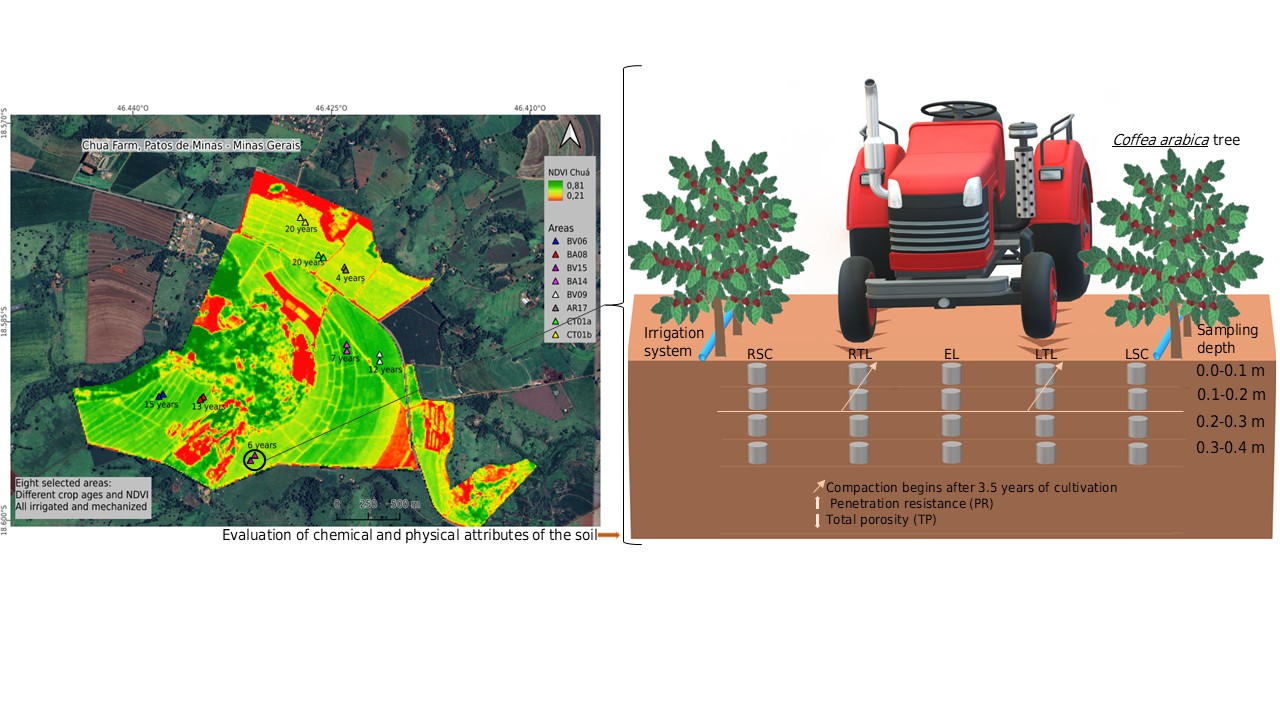
Task: Click the left blue irrigation pipe
Action: click(709, 346)
